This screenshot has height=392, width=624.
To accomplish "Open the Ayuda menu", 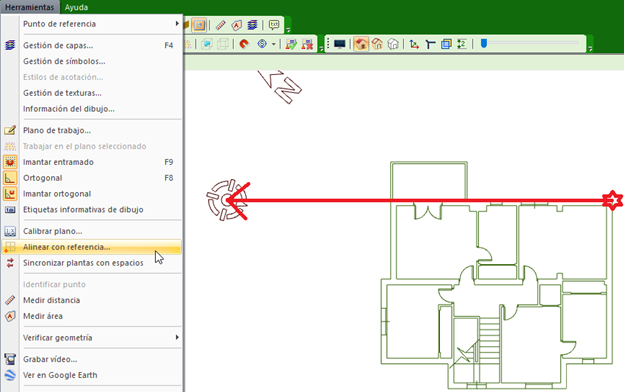I will [76, 7].
